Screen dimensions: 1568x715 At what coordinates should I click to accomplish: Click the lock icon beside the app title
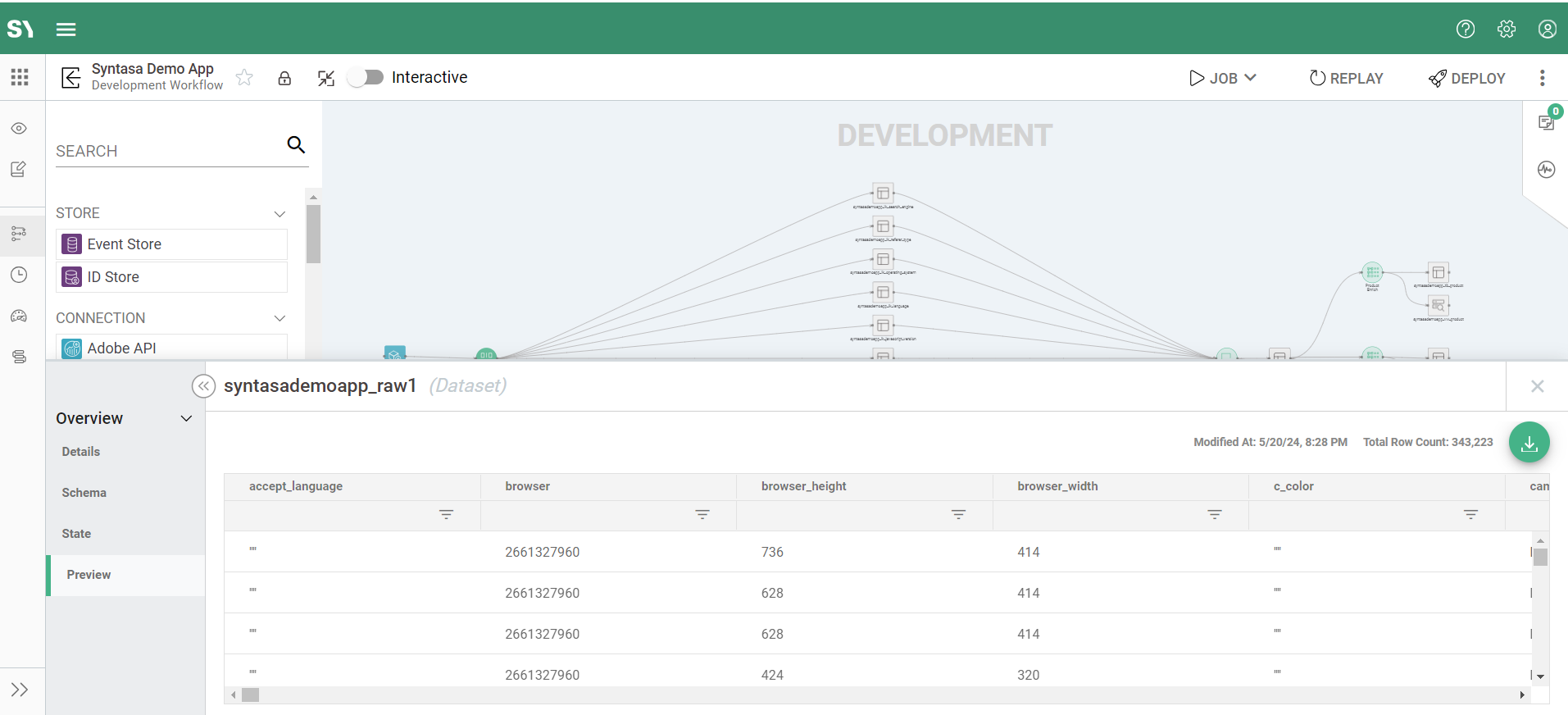tap(284, 78)
